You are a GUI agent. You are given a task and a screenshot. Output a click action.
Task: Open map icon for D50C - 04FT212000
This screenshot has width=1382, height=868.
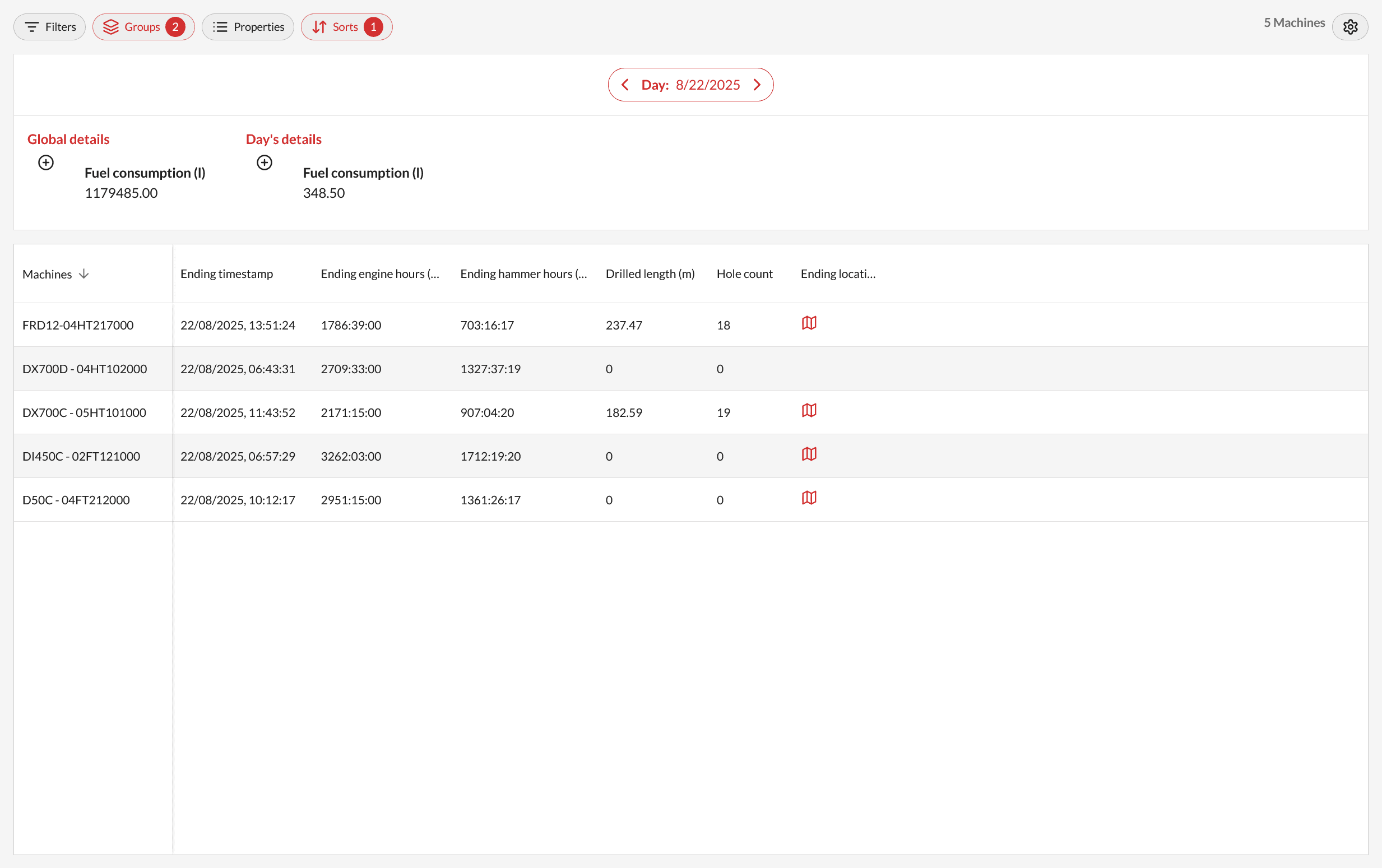(x=809, y=498)
